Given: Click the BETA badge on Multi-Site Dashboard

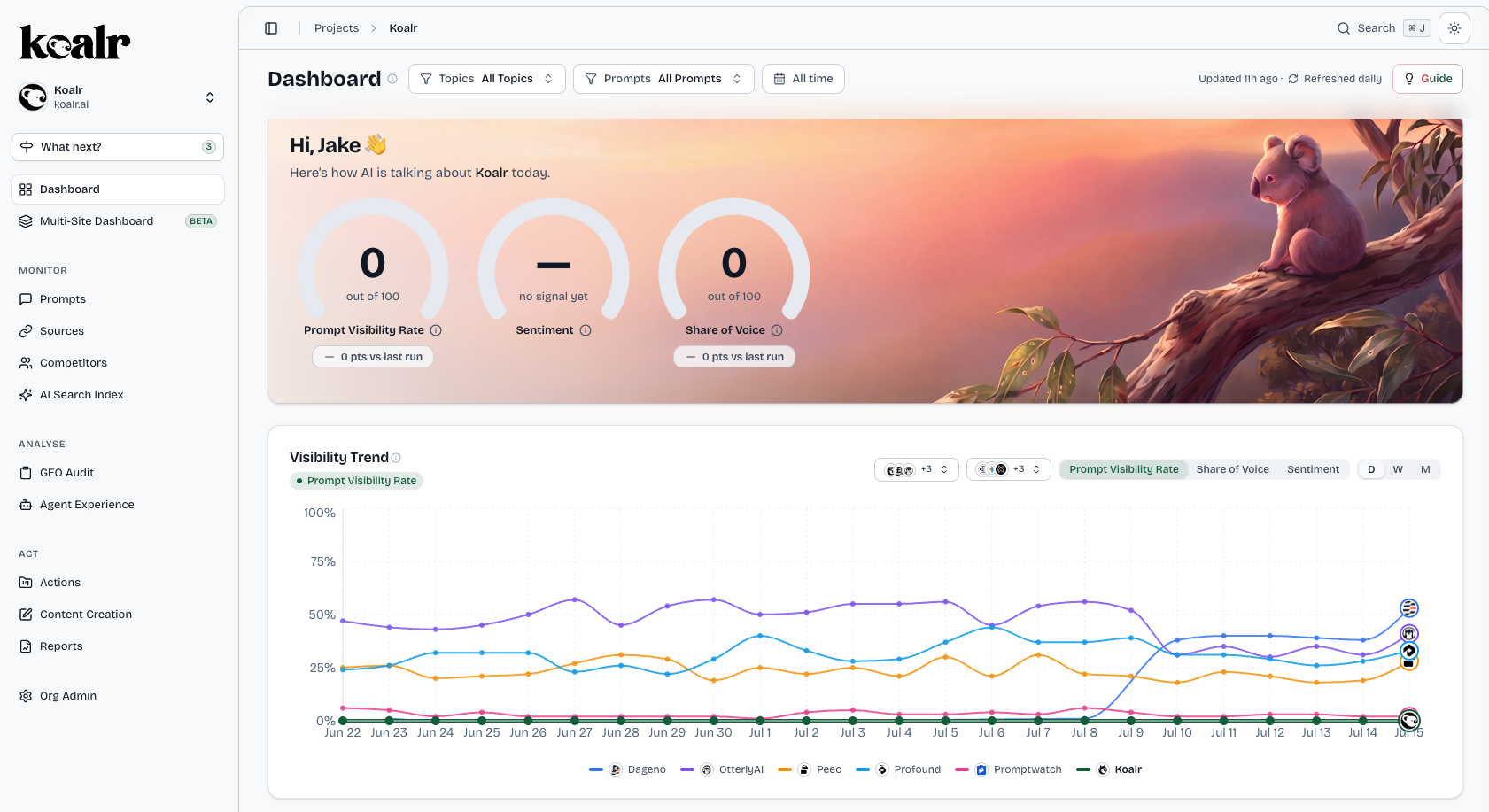Looking at the screenshot, I should click(x=201, y=221).
